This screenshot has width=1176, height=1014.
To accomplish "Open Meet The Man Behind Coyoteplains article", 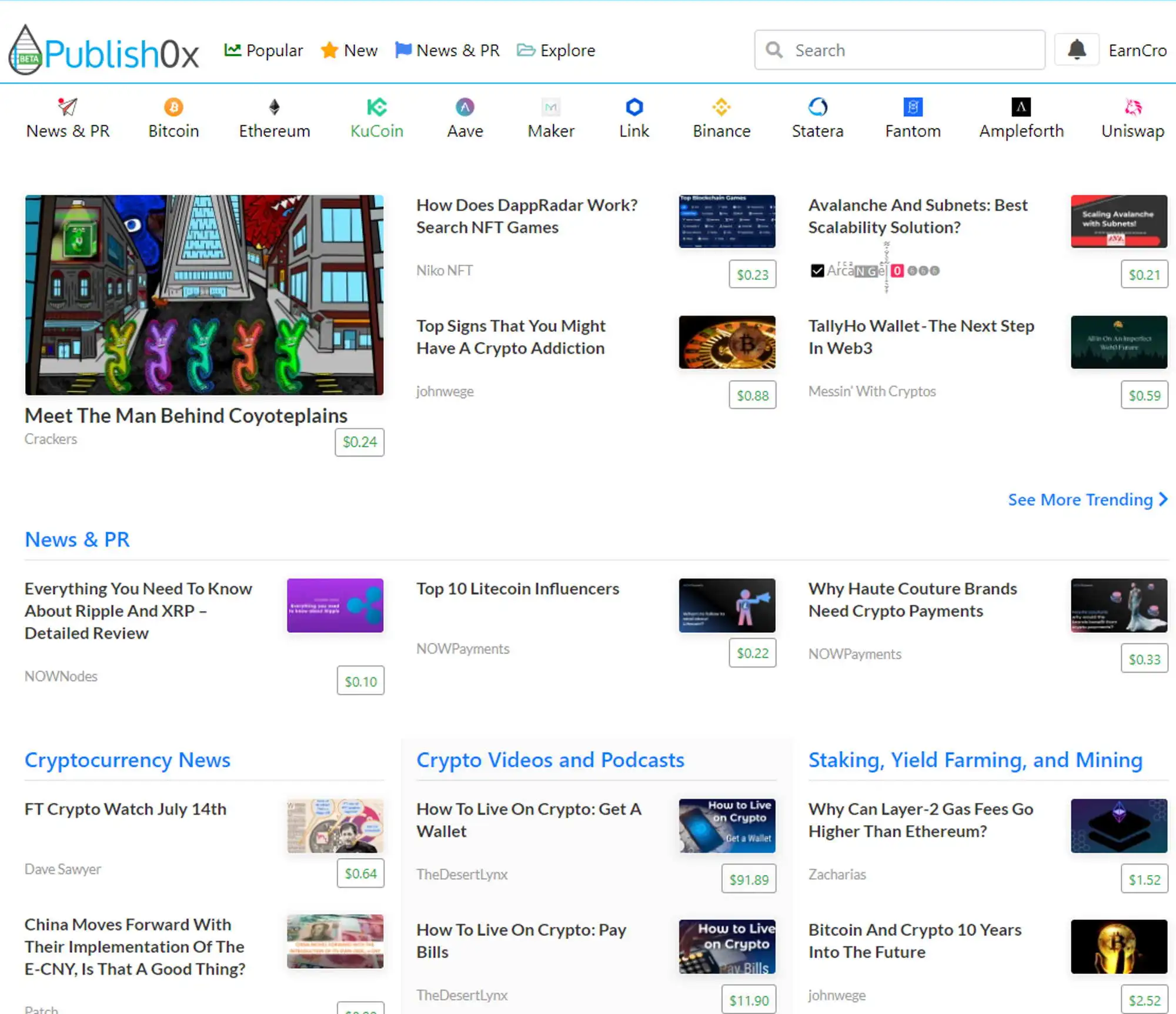I will click(x=186, y=415).
